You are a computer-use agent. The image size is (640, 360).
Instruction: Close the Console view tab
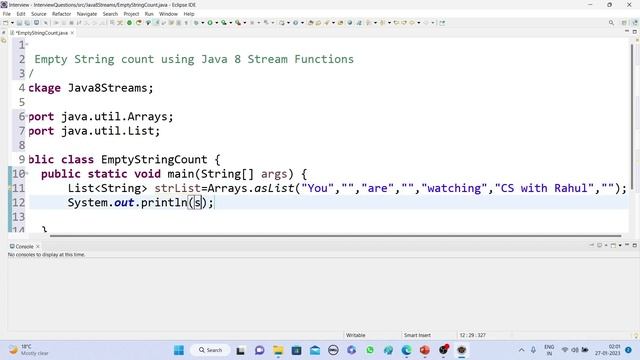coord(38,247)
